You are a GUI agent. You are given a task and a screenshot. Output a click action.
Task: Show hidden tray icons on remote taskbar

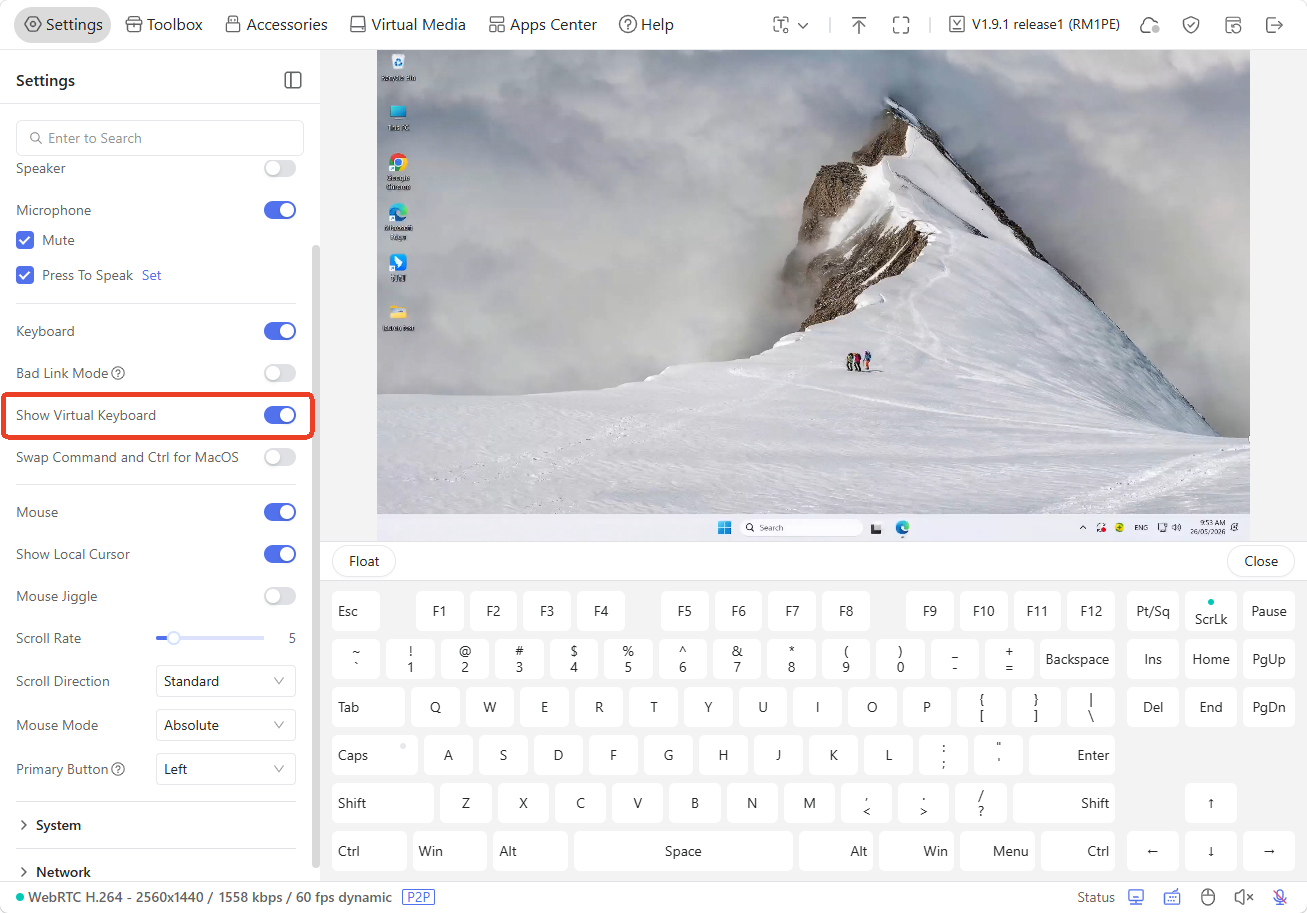1082,527
